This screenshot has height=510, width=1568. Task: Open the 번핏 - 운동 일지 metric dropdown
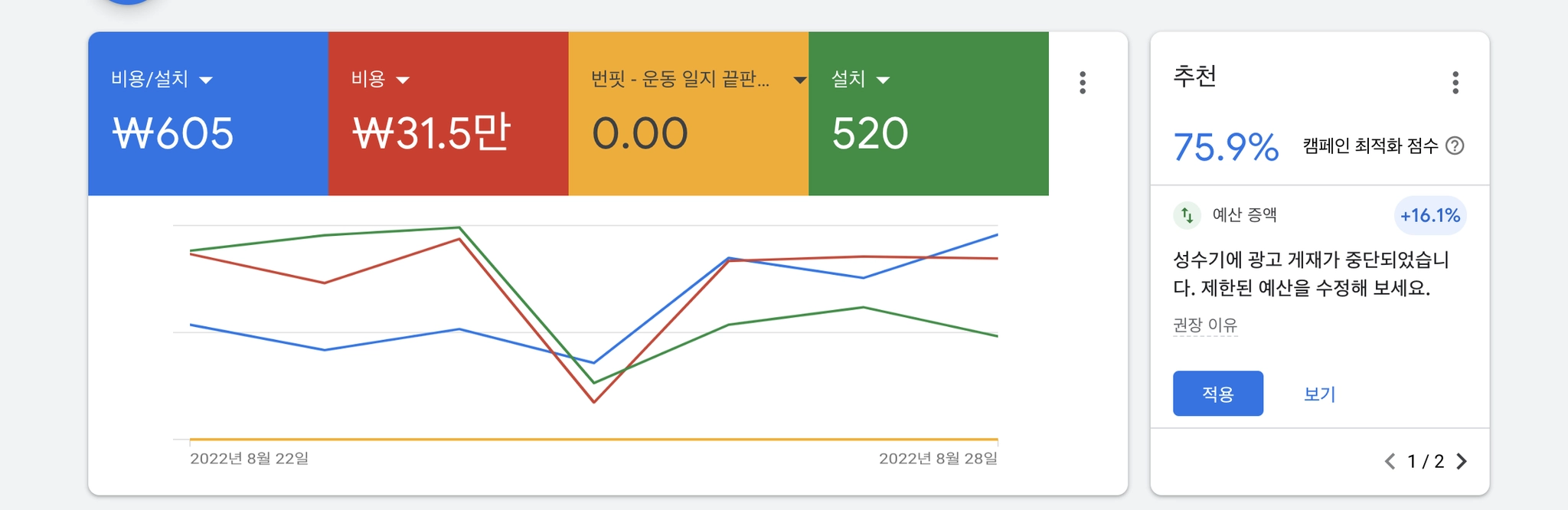click(799, 80)
